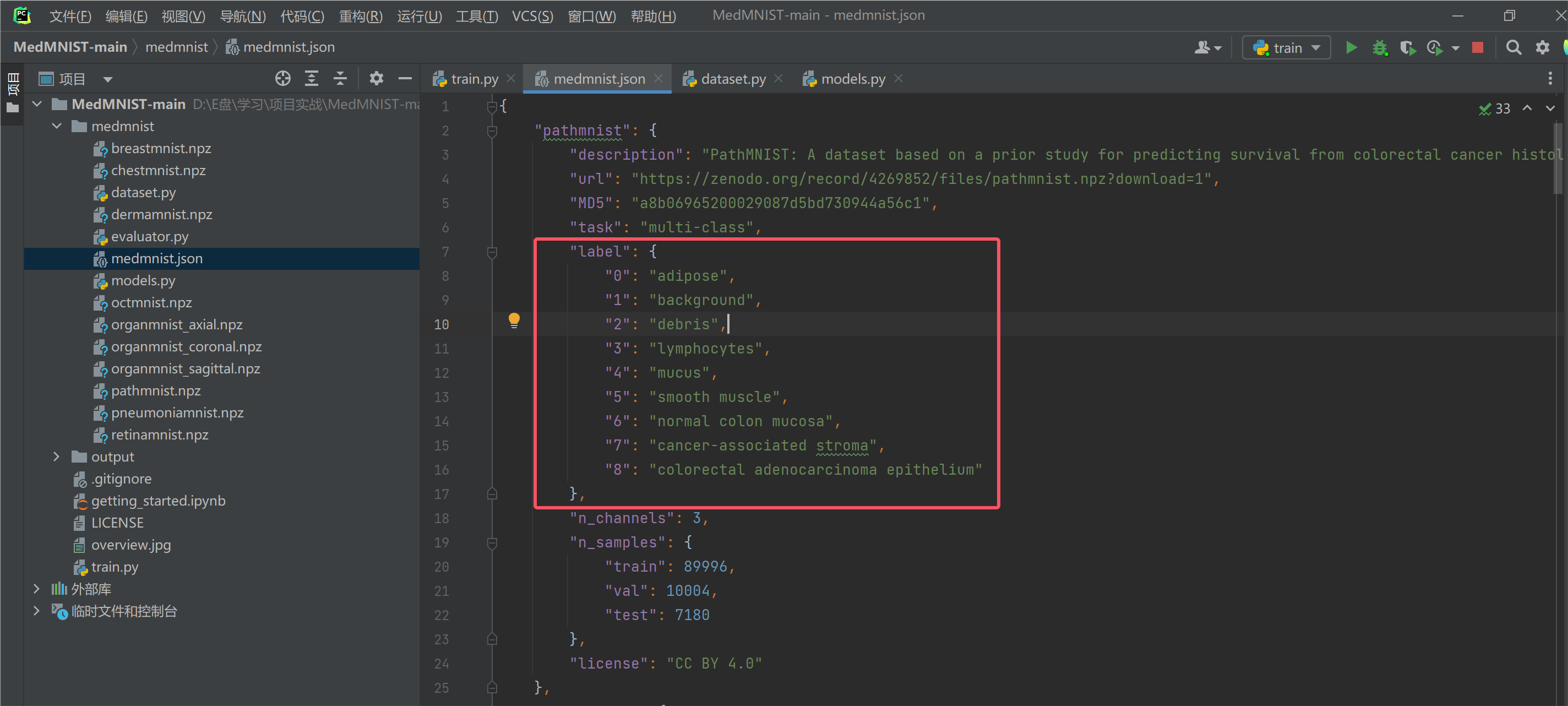Expand all project tree items icon
The image size is (1568, 706).
point(311,79)
